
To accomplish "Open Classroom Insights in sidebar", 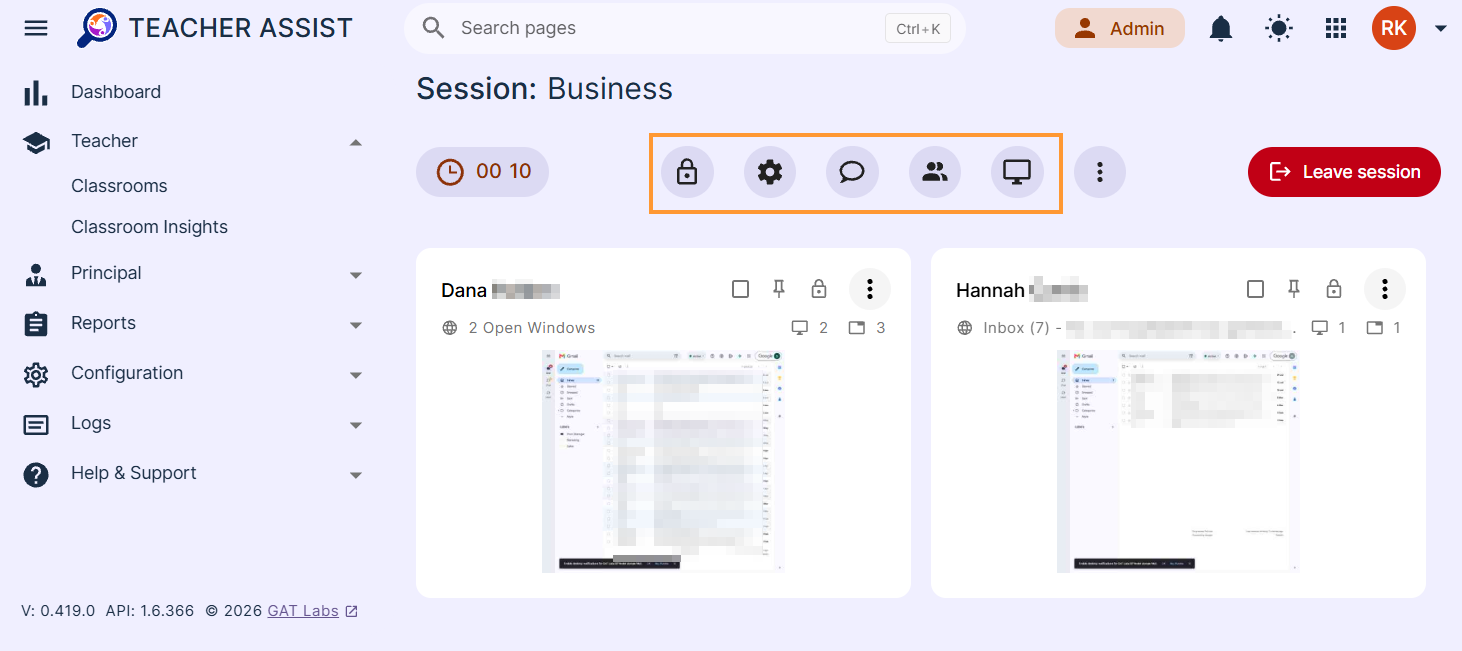I will pyautogui.click(x=149, y=227).
